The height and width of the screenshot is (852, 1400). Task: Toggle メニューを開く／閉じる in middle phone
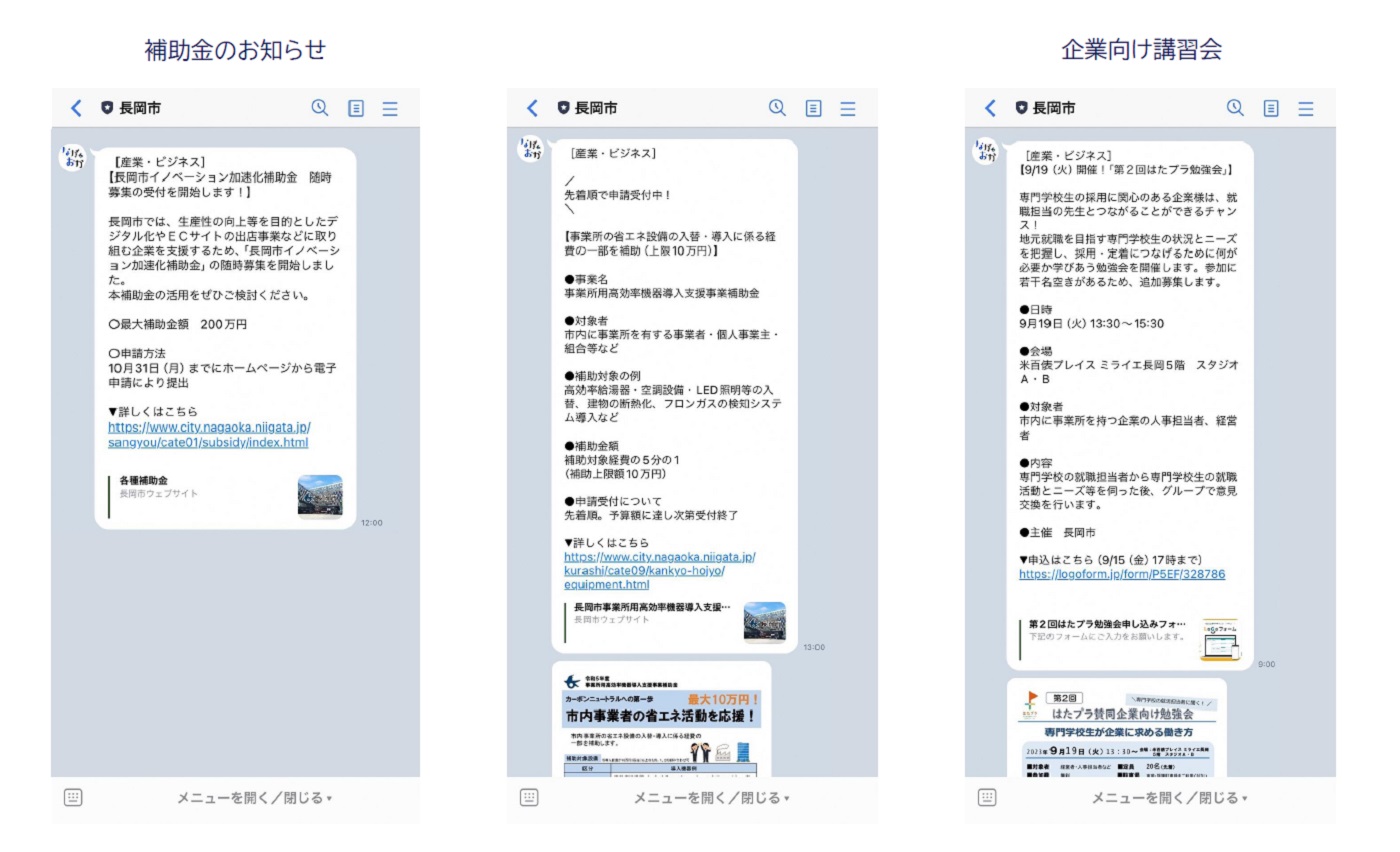[x=711, y=798]
